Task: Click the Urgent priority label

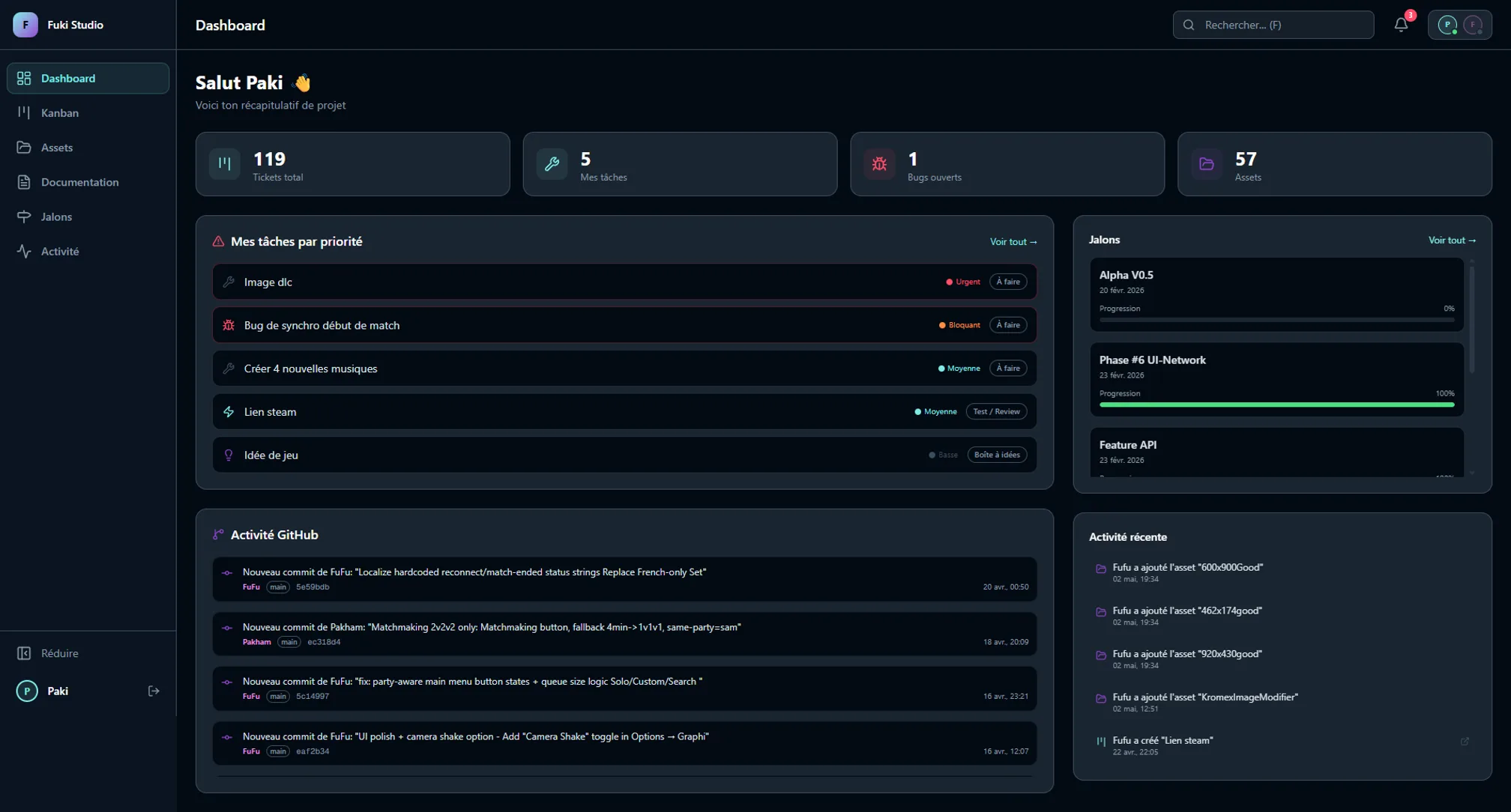Action: click(963, 282)
